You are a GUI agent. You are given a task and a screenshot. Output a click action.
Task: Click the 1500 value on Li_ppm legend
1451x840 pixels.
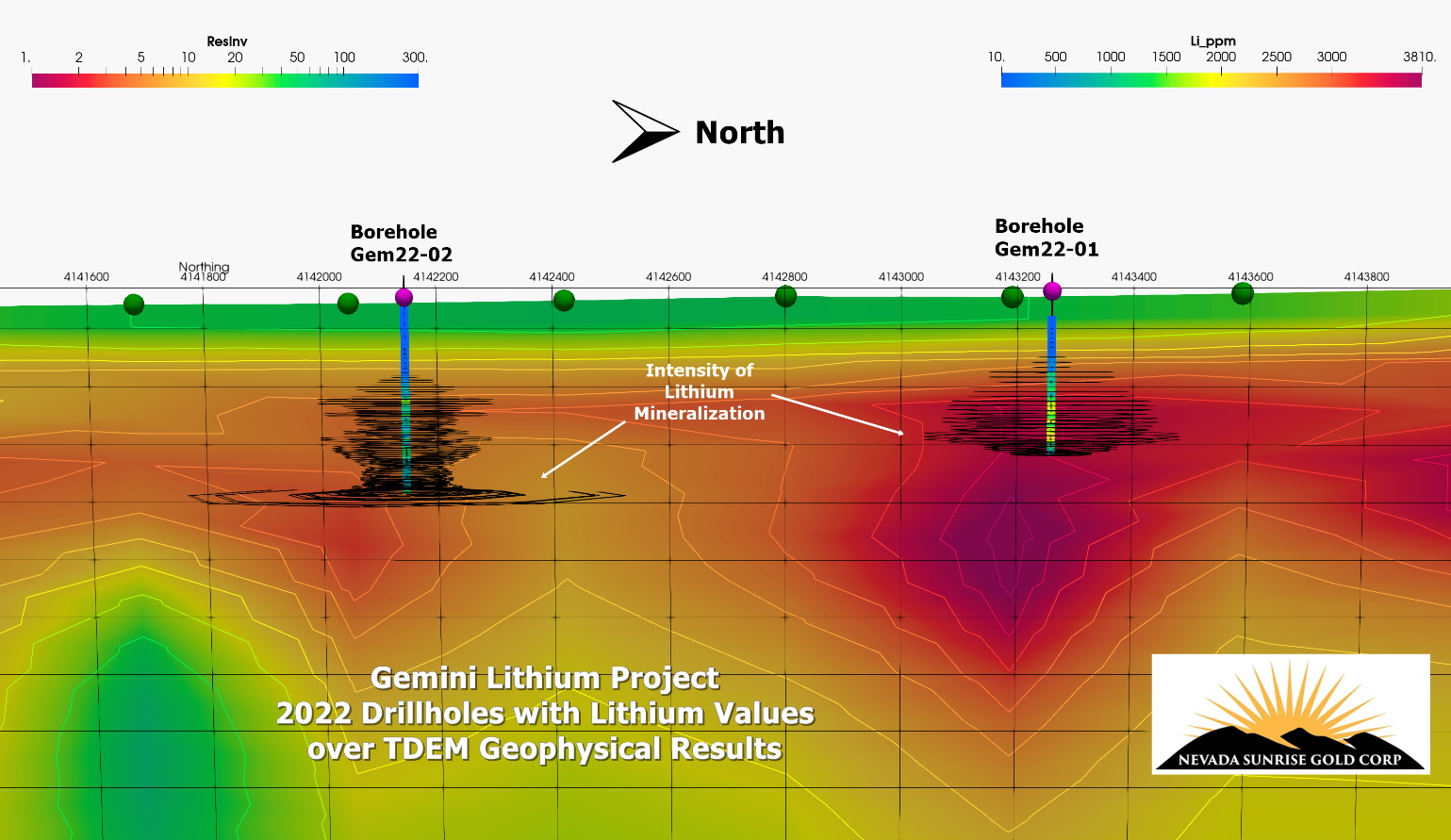click(x=1166, y=57)
